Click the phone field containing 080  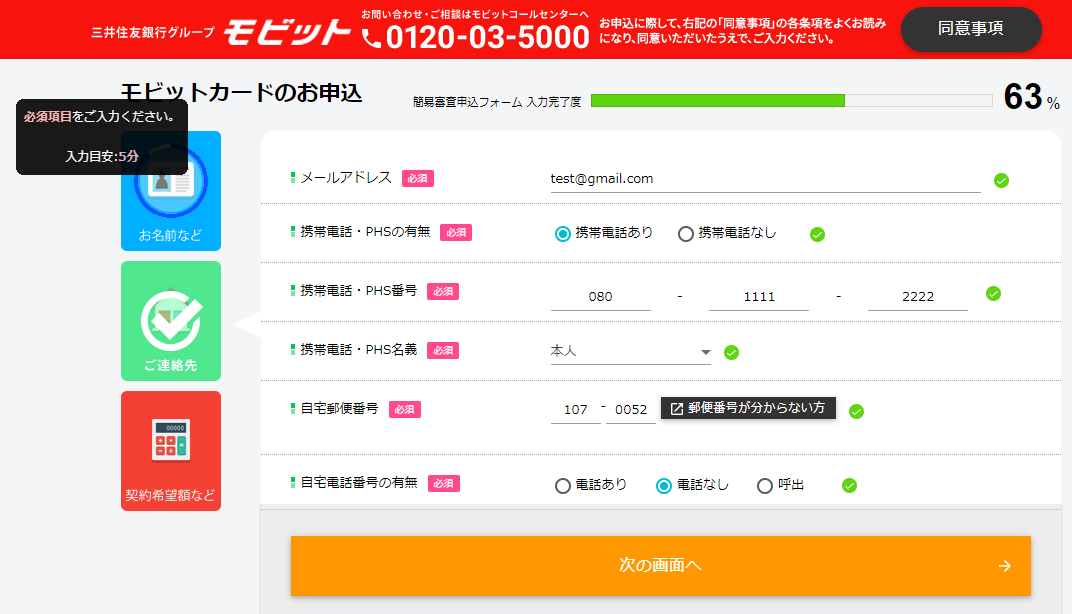tap(600, 297)
